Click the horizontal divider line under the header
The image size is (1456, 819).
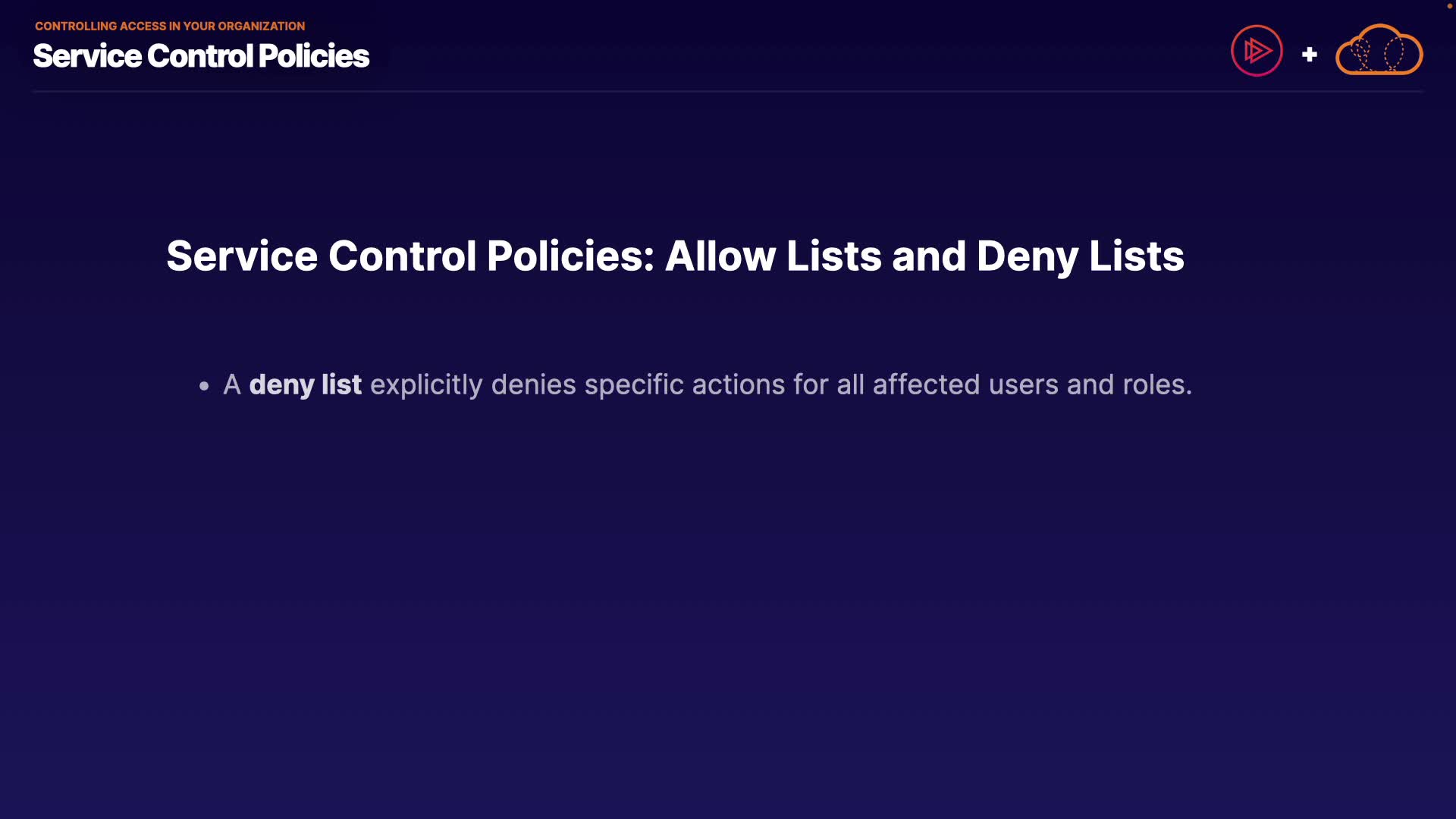pos(728,91)
